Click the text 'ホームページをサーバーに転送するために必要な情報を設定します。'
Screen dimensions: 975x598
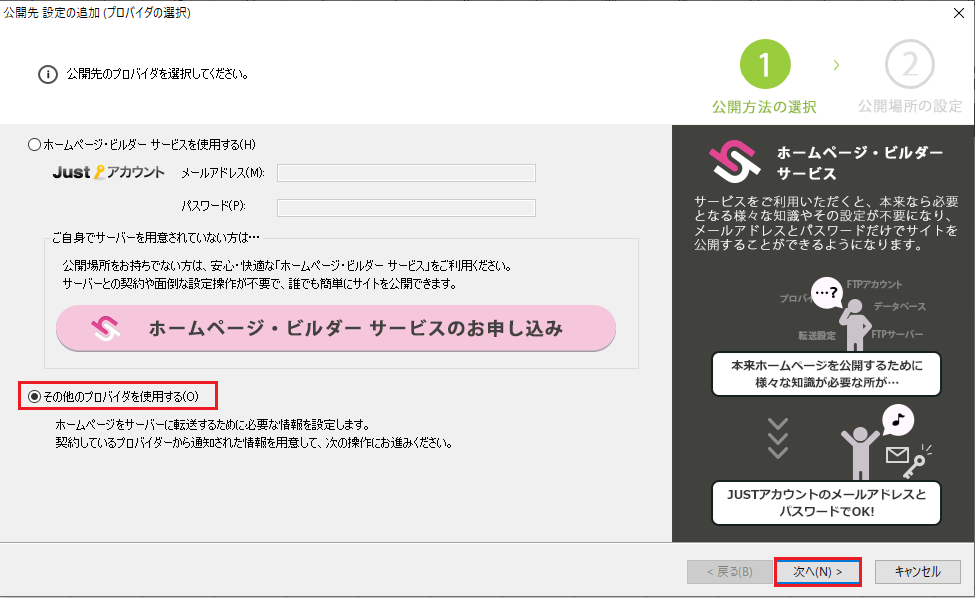coord(213,425)
